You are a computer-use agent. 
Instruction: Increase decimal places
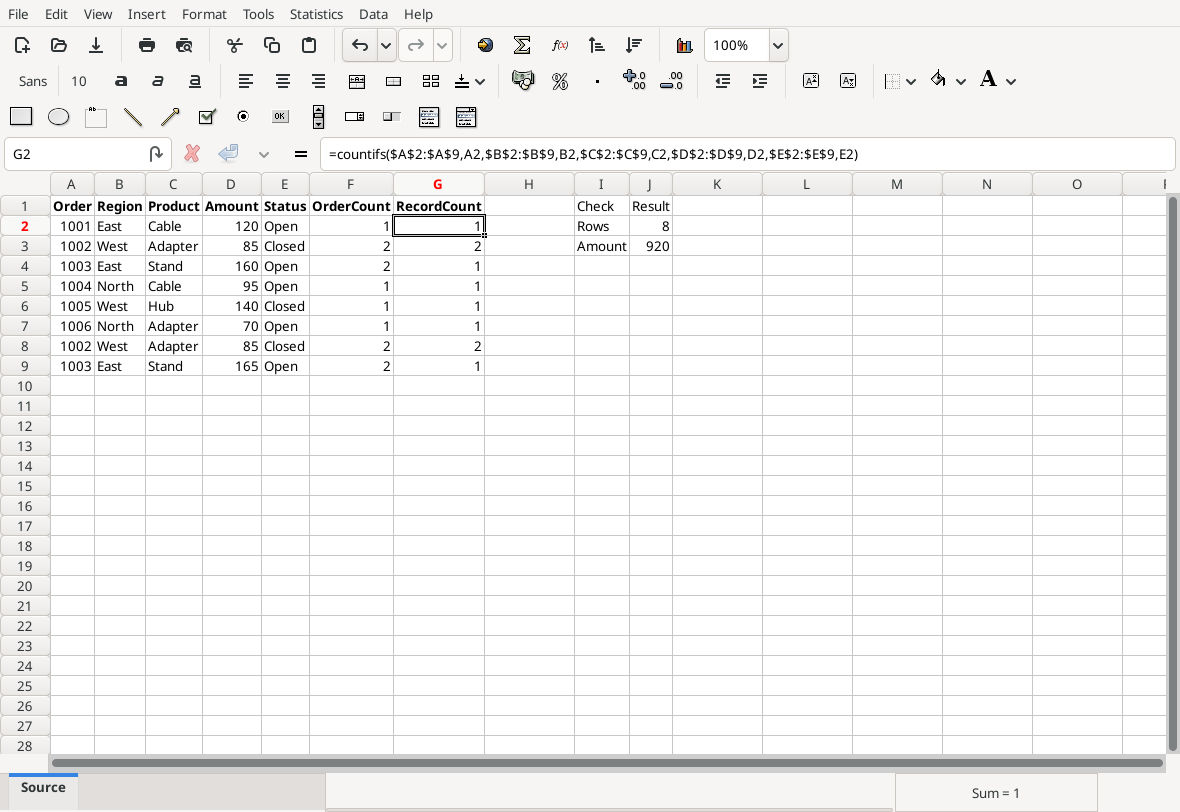pos(634,81)
